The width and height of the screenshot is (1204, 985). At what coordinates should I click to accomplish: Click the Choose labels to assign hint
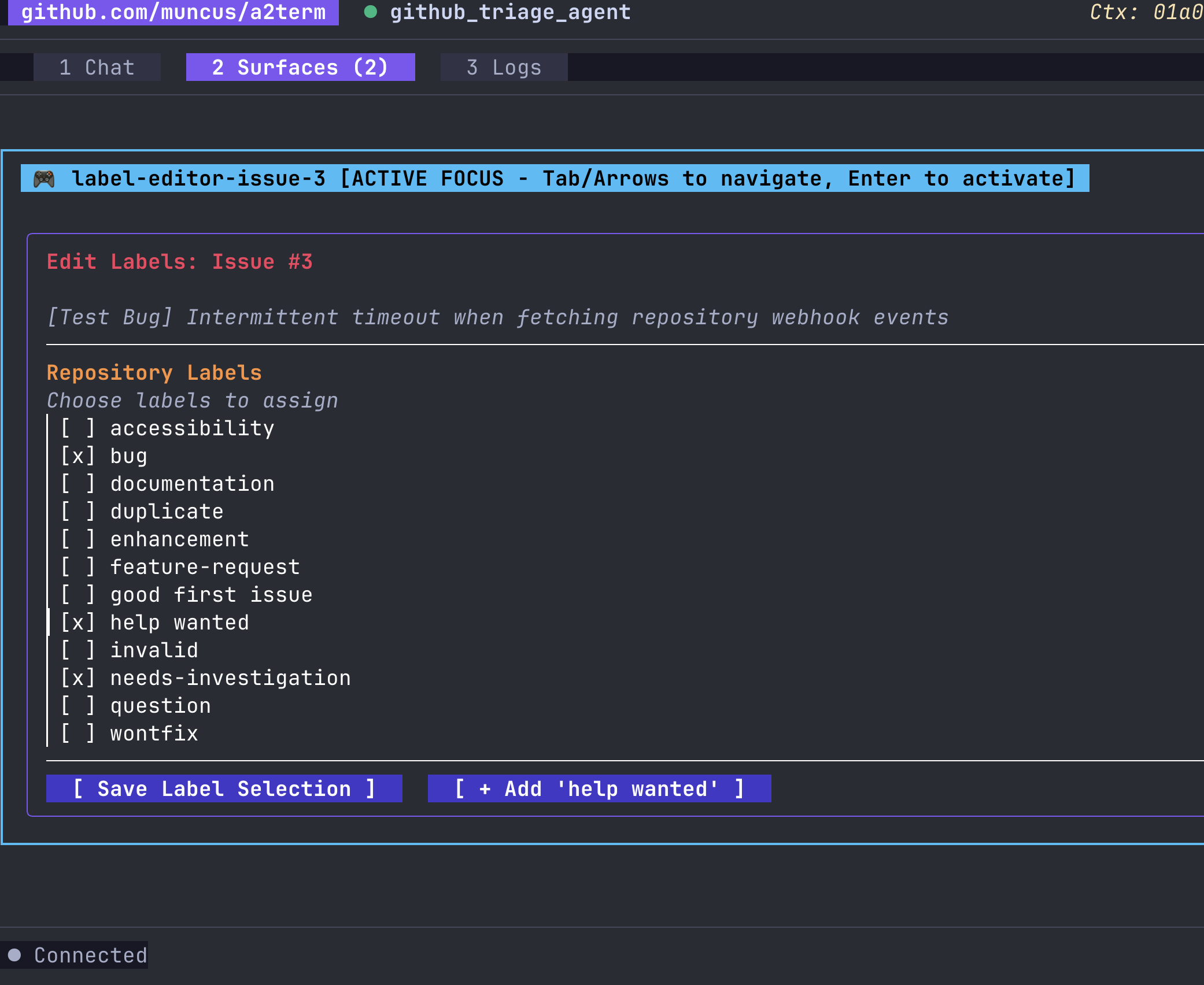[x=193, y=401]
